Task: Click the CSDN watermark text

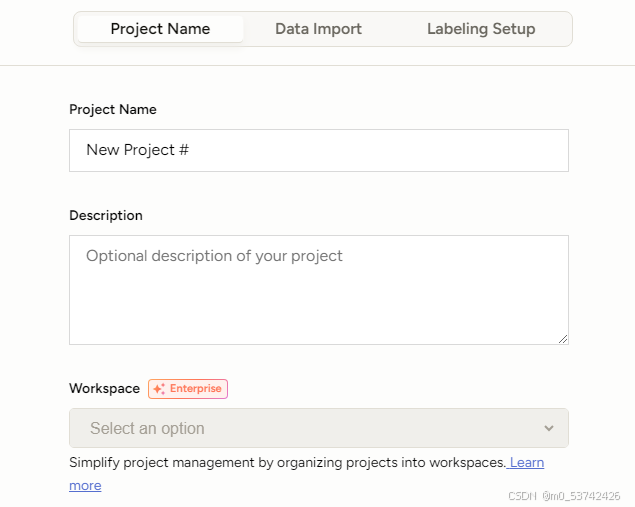Action: (x=564, y=496)
